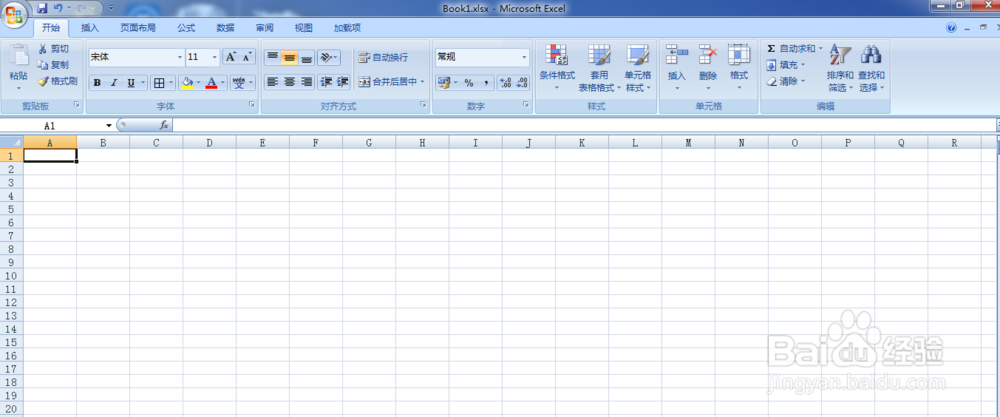Image resolution: width=1000 pixels, height=417 pixels.
Task: Click the increase indent icon
Action: click(342, 82)
